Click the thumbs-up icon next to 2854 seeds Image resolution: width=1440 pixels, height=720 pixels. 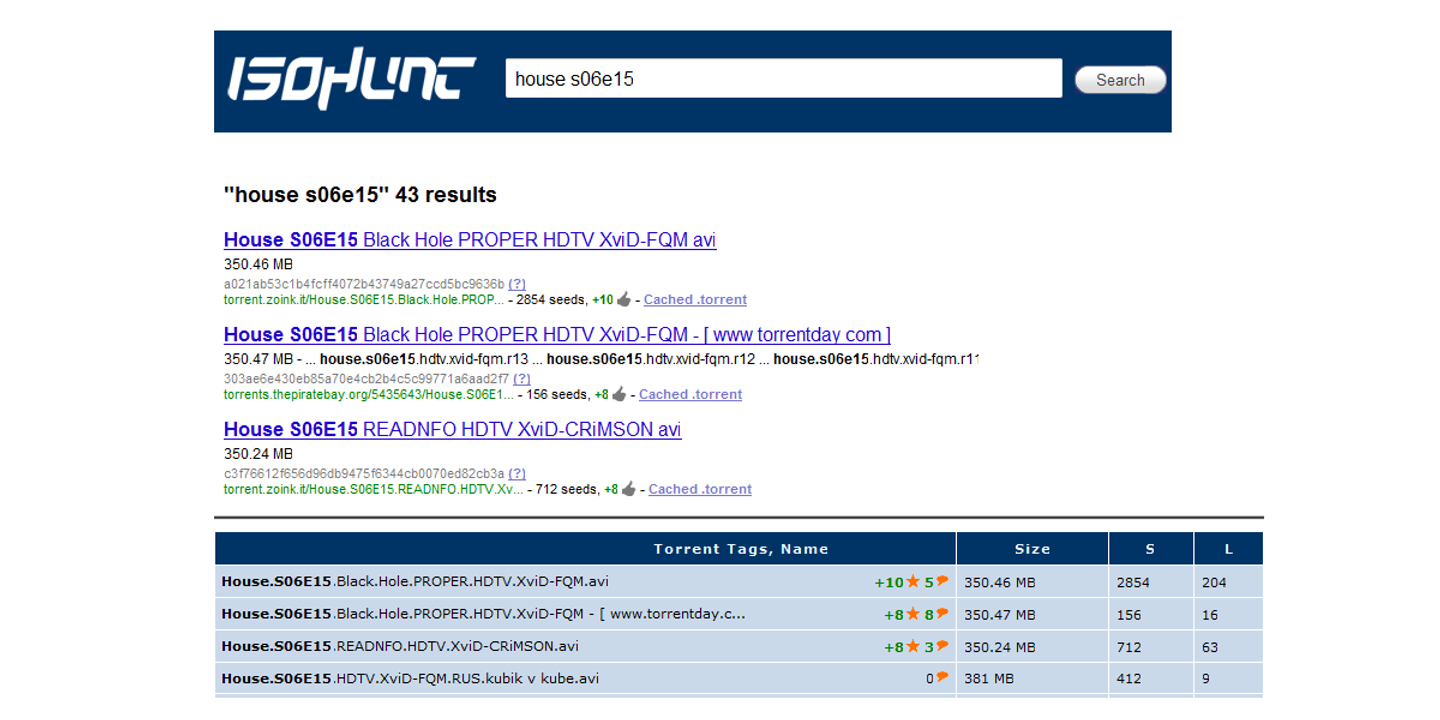[x=622, y=297]
